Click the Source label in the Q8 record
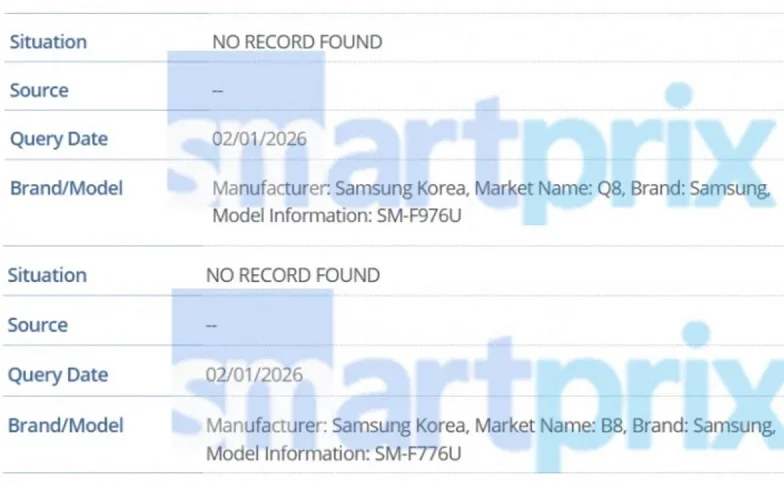 pyautogui.click(x=39, y=90)
